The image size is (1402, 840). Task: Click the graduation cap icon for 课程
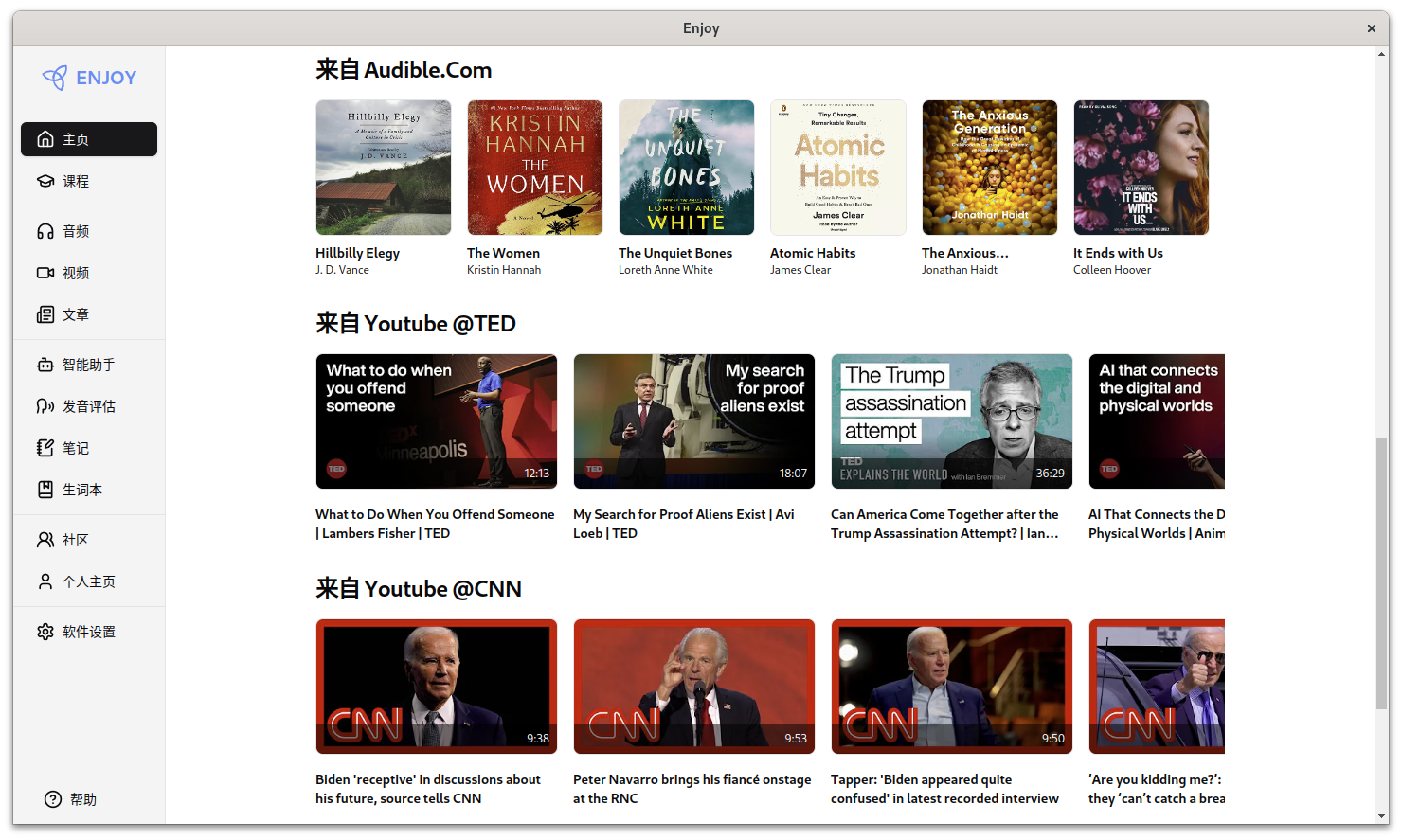45,181
